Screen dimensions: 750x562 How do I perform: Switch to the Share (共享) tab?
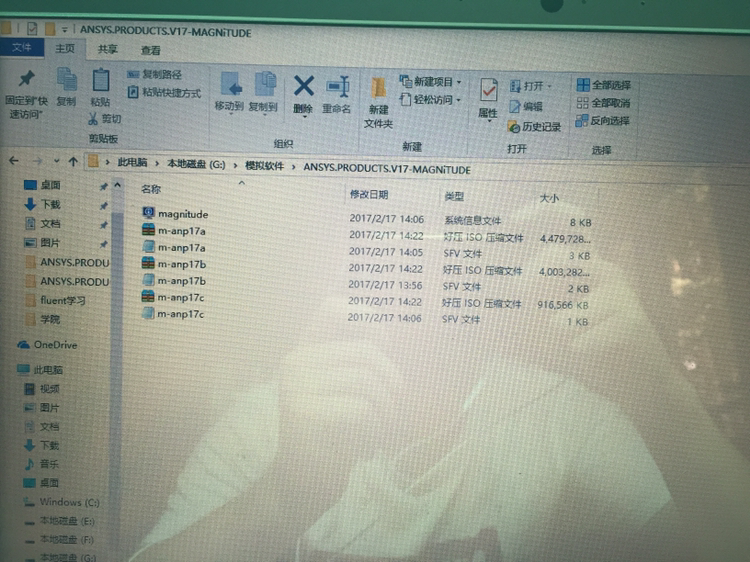coord(108,49)
